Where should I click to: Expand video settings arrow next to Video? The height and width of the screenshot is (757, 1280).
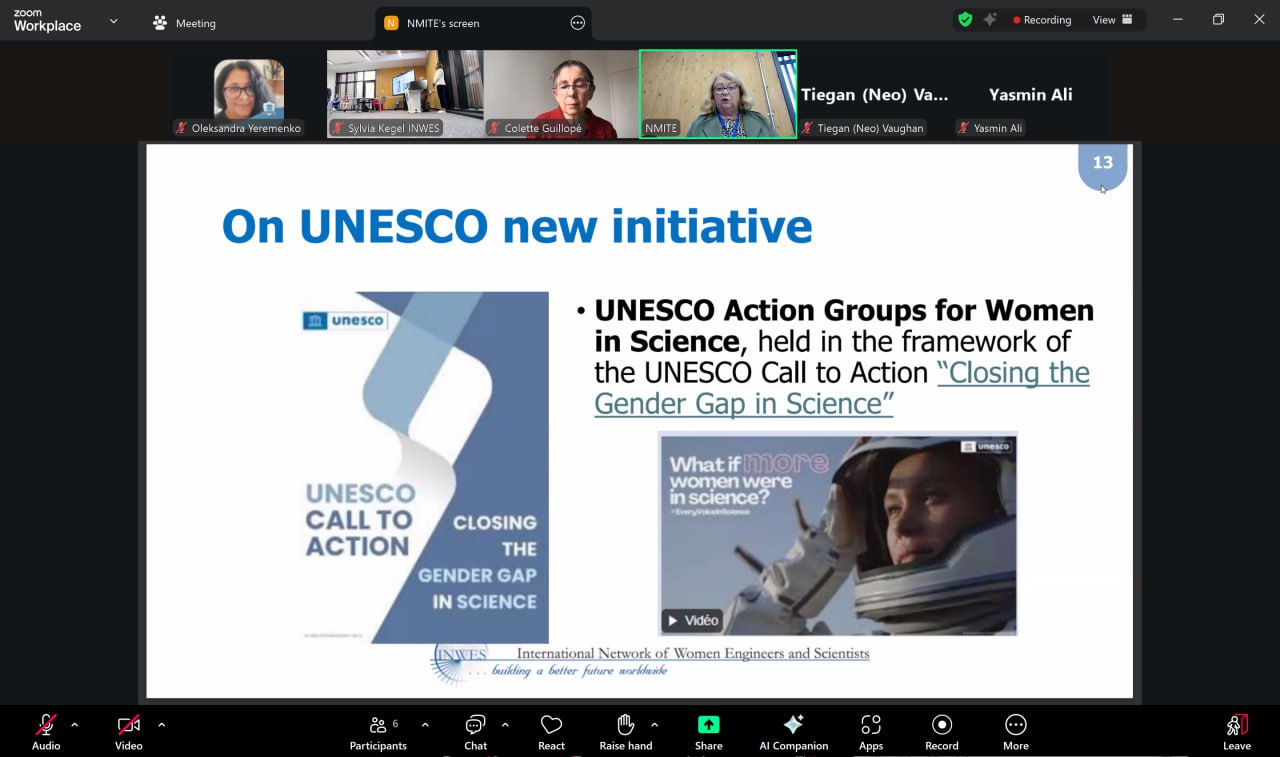[162, 724]
